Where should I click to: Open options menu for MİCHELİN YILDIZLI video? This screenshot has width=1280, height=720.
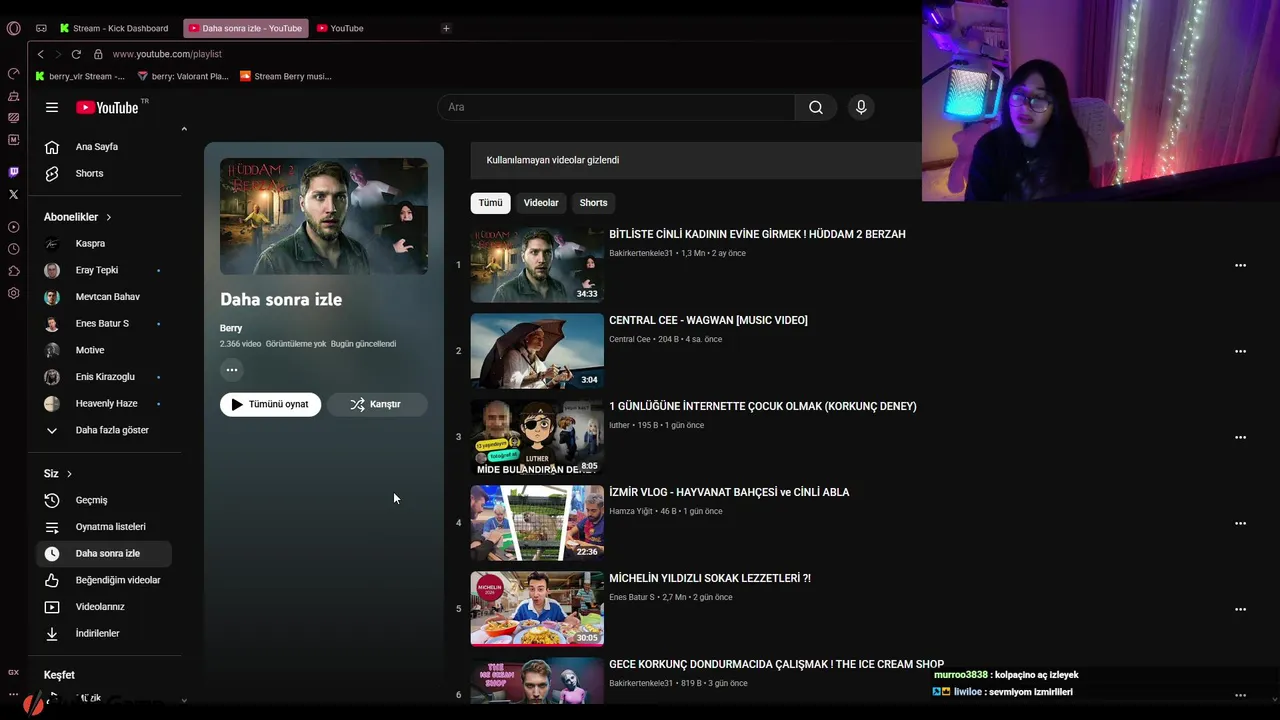tap(1240, 609)
